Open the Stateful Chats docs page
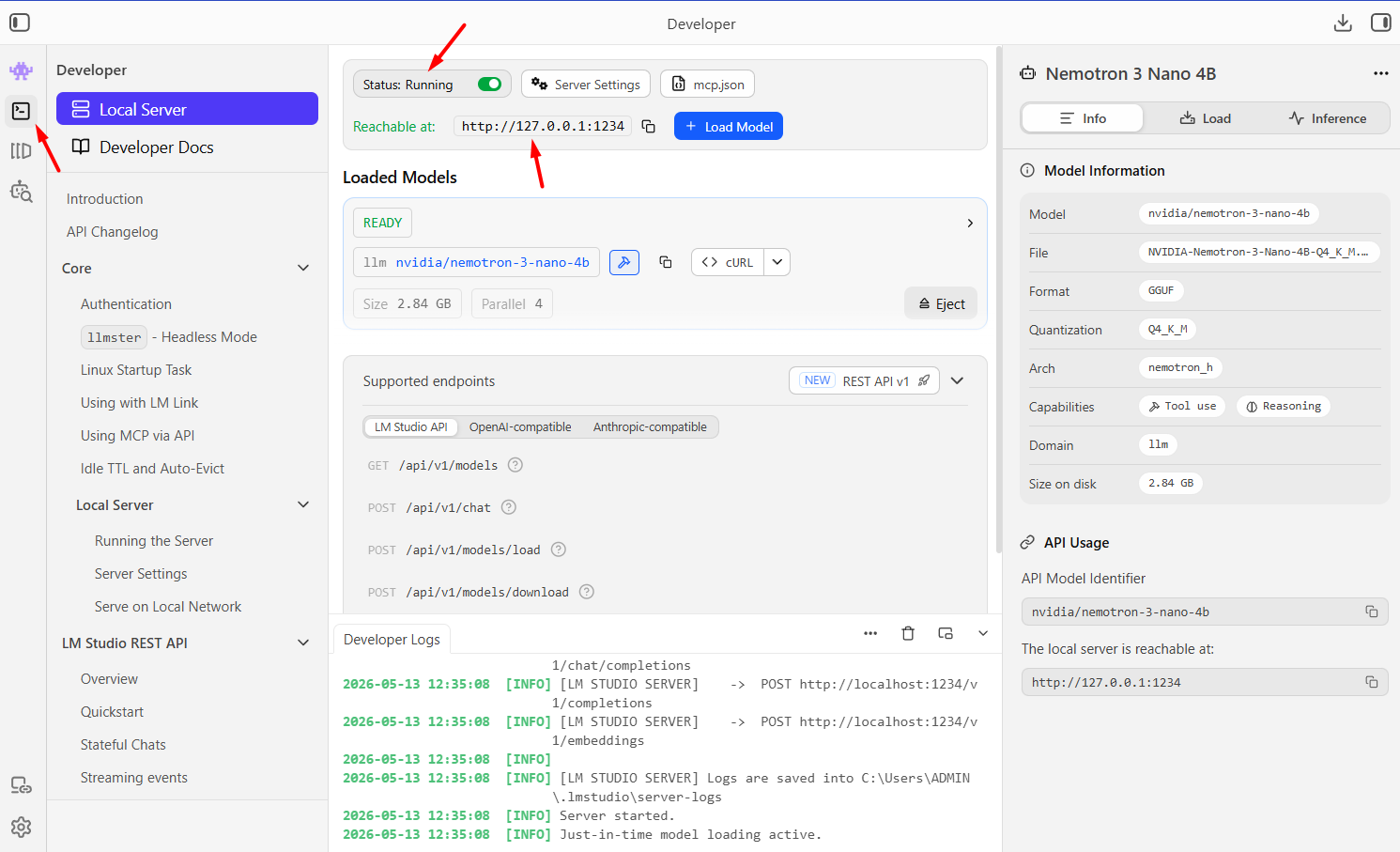 (123, 745)
